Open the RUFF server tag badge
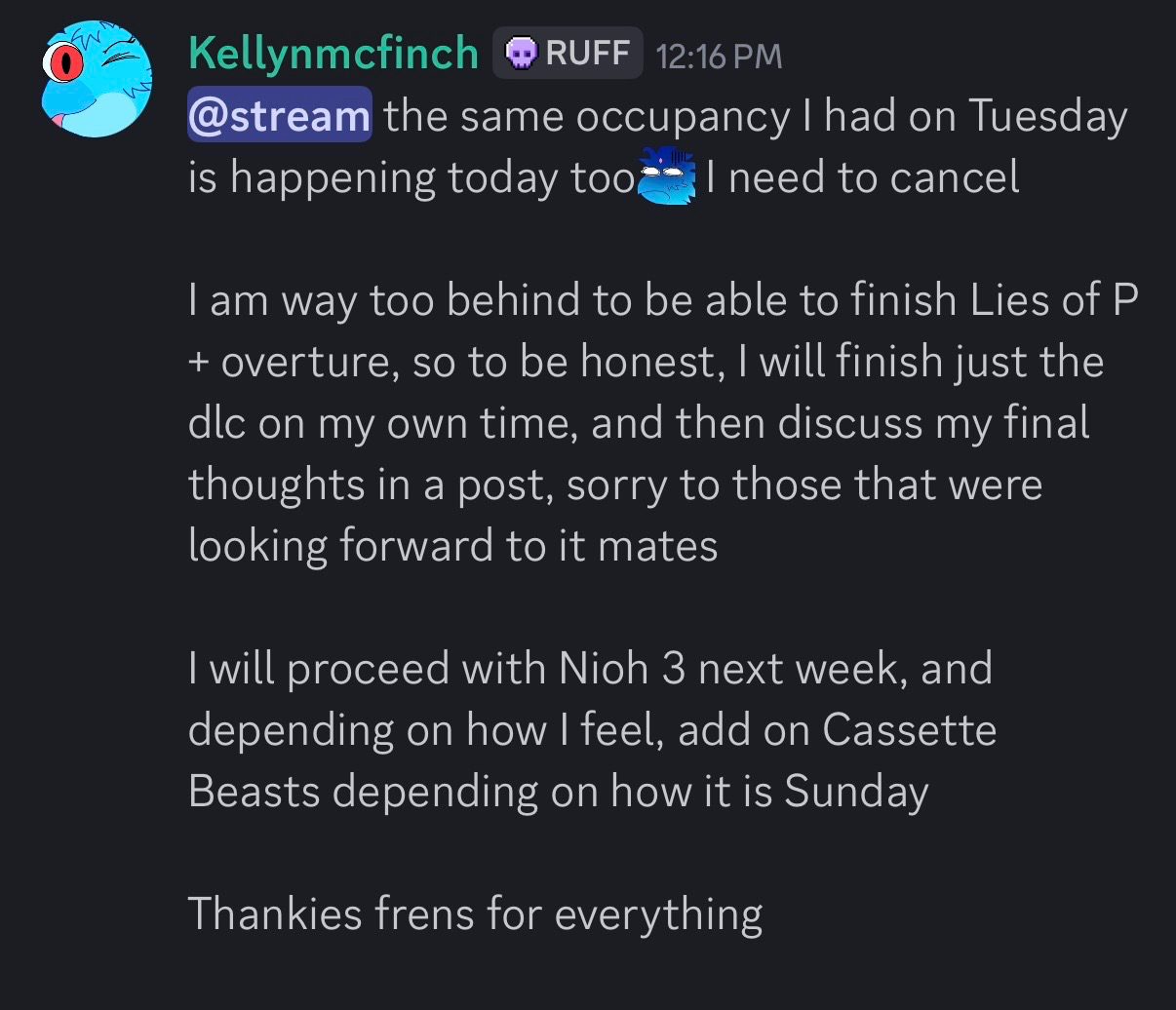This screenshot has width=1176, height=1010. pyautogui.click(x=568, y=53)
